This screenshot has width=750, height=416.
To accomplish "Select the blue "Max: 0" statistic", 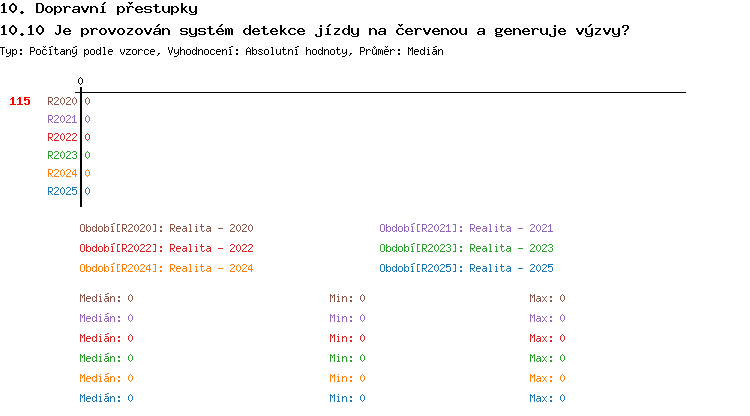I will point(547,398).
